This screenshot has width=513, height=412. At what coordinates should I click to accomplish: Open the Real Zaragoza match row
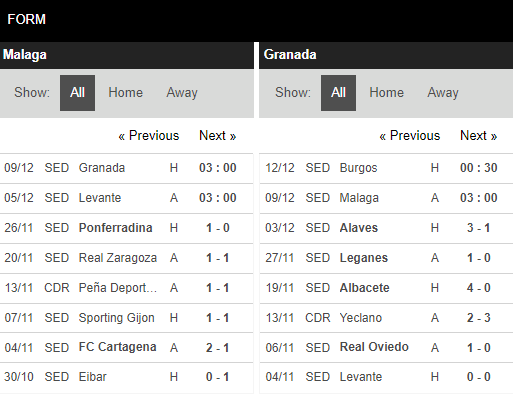(127, 258)
